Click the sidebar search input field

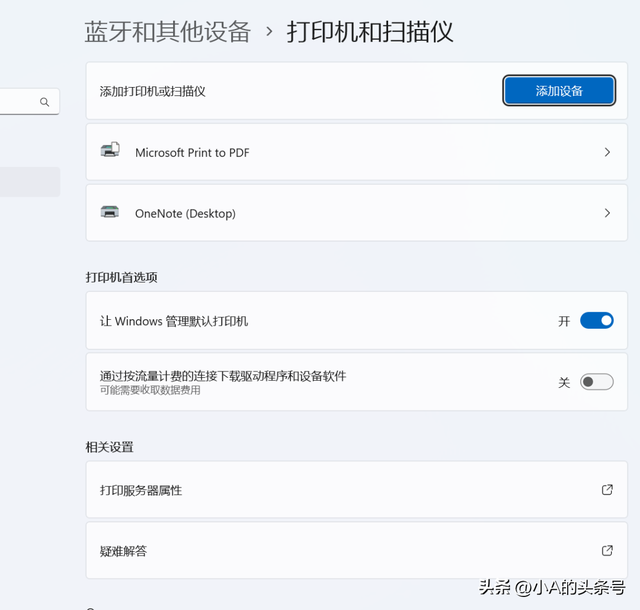[29, 102]
